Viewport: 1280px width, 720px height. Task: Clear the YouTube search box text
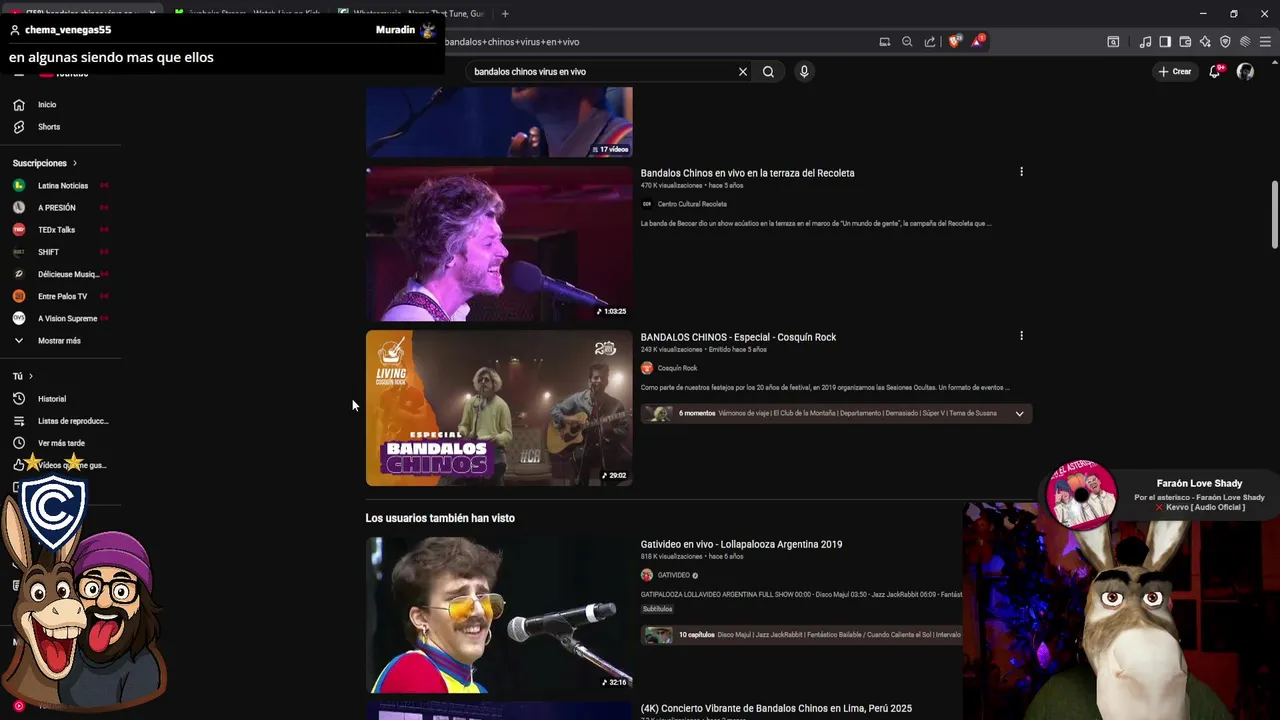pos(742,72)
